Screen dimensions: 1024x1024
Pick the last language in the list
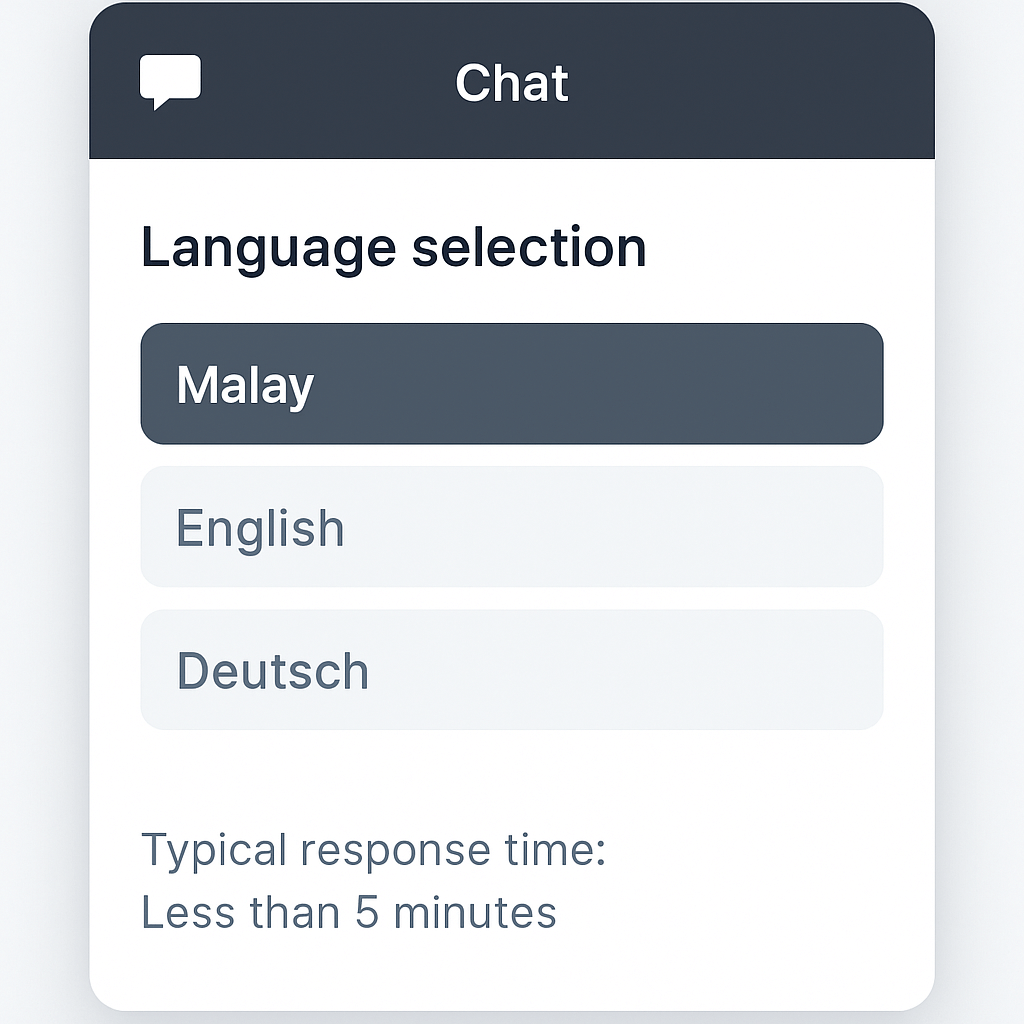511,670
